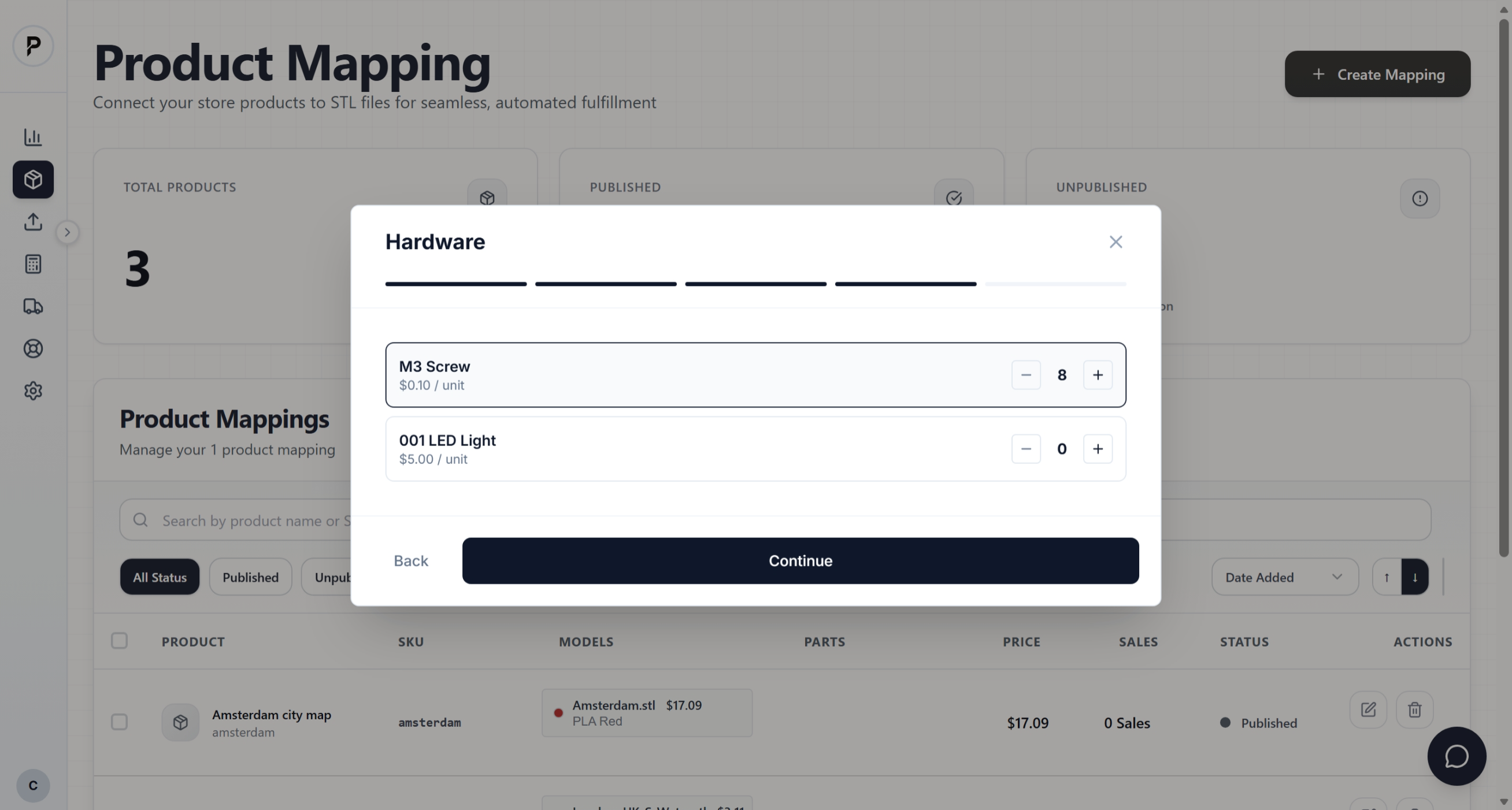Open the Products cube sidebar icon
The image size is (1512, 810).
coord(33,180)
